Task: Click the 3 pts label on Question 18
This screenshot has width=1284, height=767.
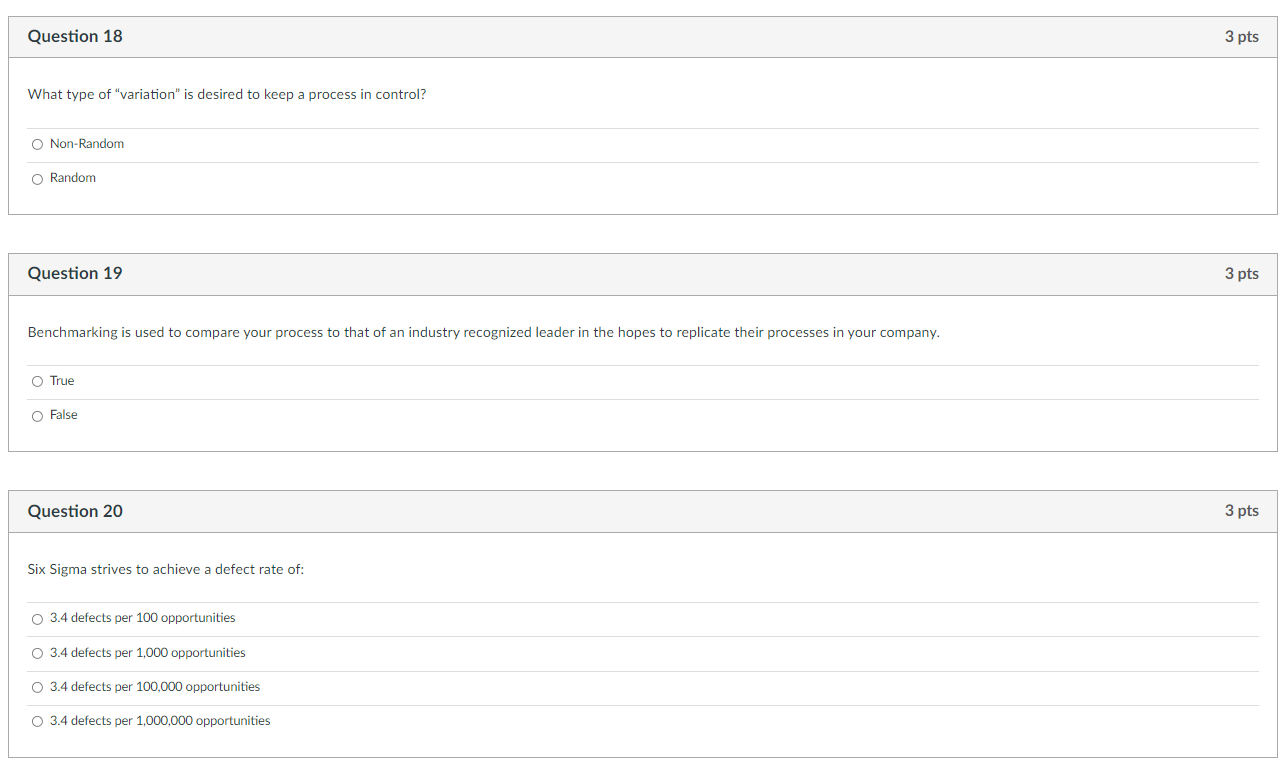Action: coord(1241,36)
